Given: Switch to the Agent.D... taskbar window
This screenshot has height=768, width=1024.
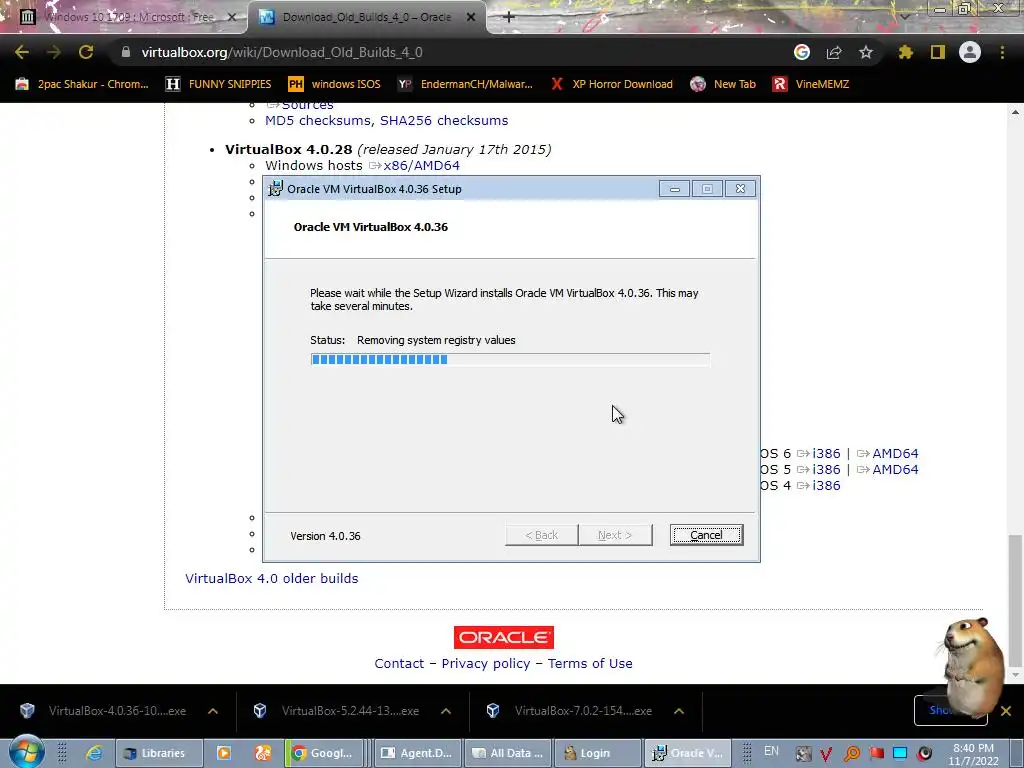Looking at the screenshot, I should coord(419,753).
